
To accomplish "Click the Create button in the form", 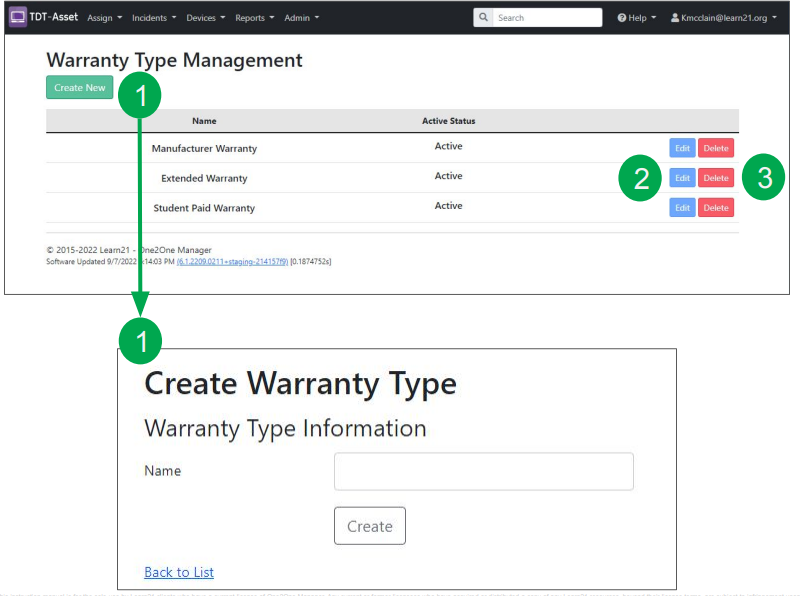I will click(370, 526).
